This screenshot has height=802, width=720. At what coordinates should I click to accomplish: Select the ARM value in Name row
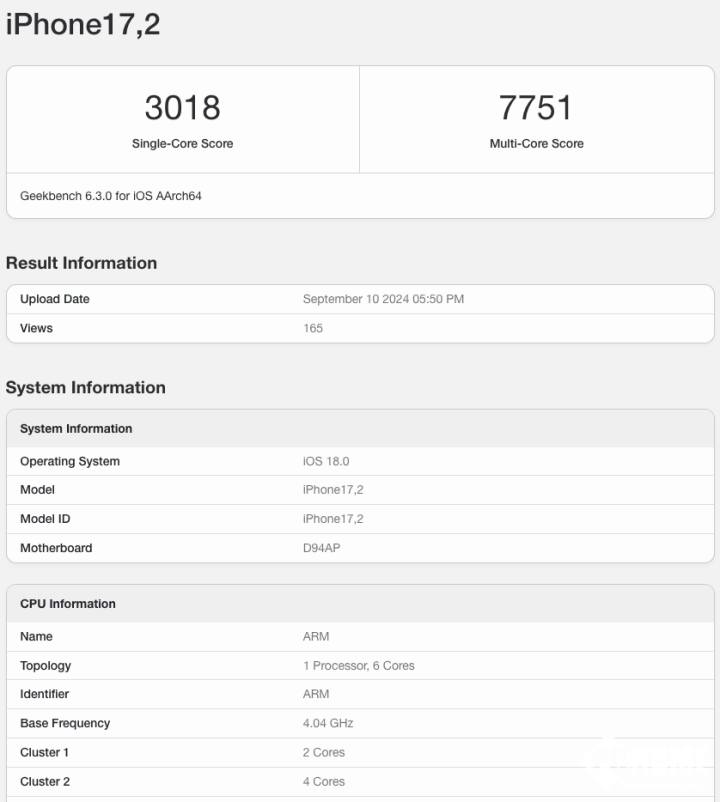[316, 637]
